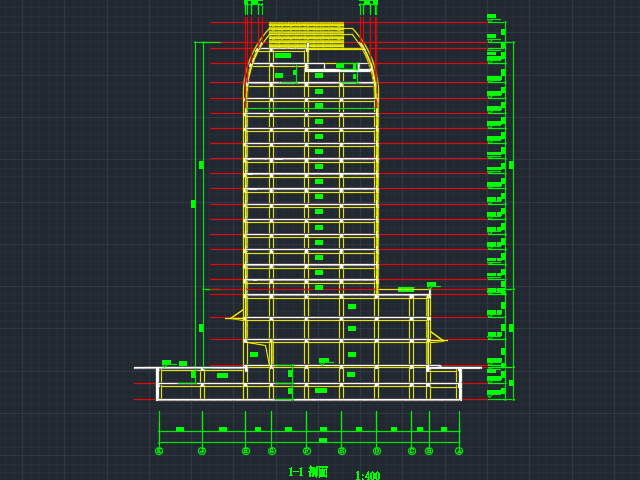640x480 pixels.
Task: Click the right yellow canopy bracket on podium
Action: [437, 337]
